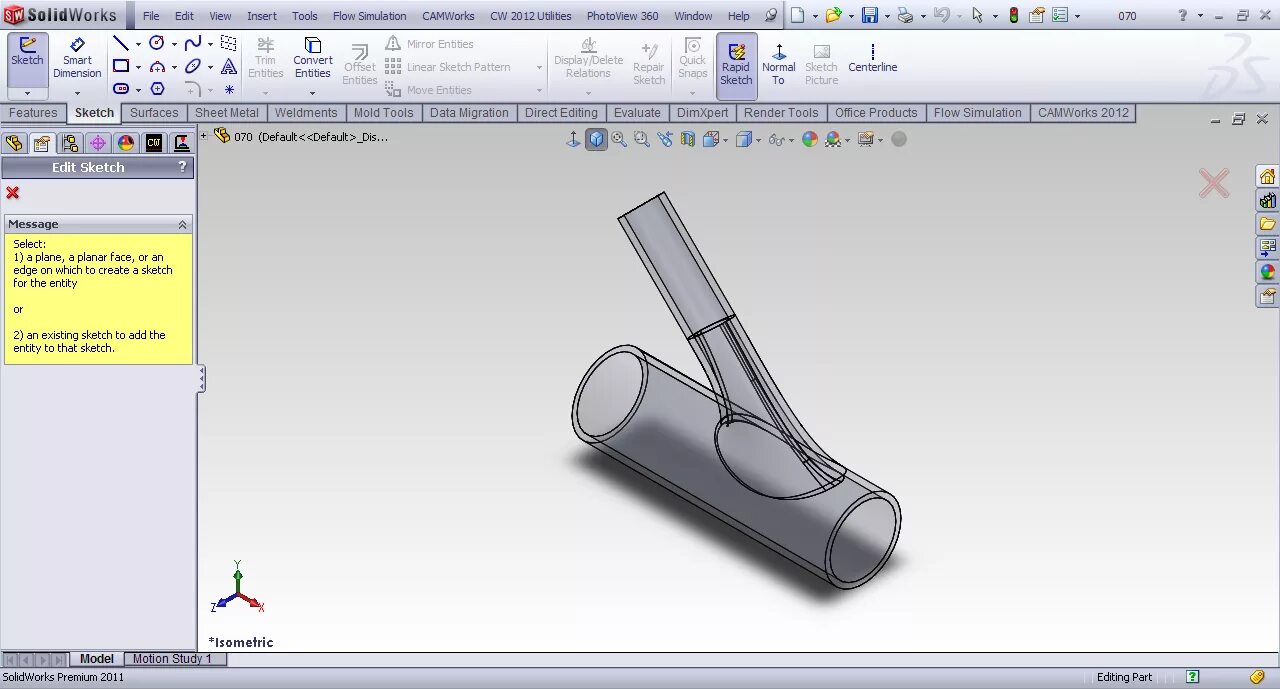The width and height of the screenshot is (1280, 689).
Task: Open Save button dropdown arrow
Action: 887,16
